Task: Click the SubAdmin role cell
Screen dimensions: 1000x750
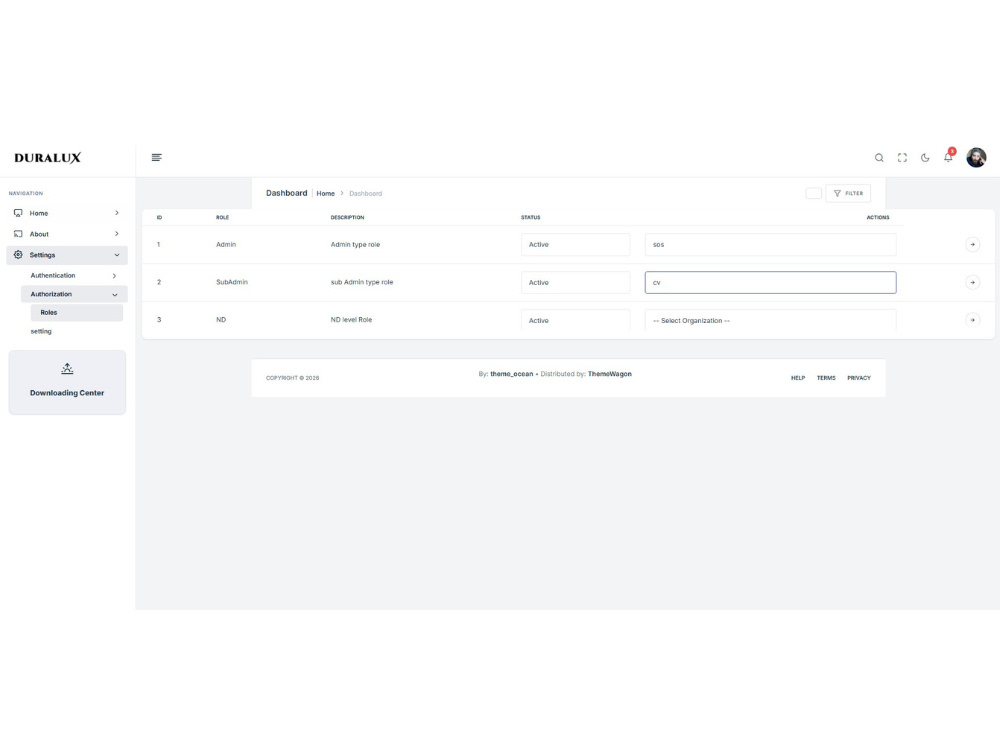Action: click(x=232, y=282)
